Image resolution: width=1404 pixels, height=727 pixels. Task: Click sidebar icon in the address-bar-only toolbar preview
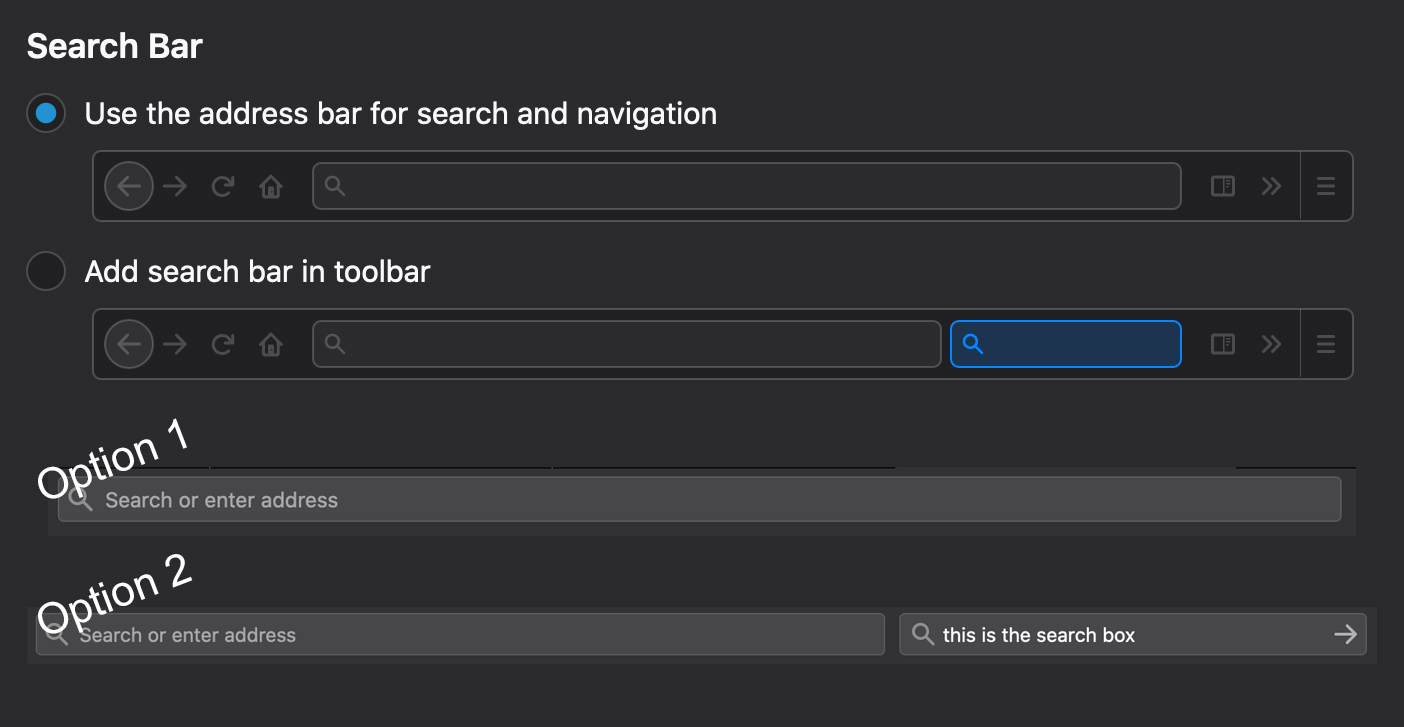coord(1223,186)
